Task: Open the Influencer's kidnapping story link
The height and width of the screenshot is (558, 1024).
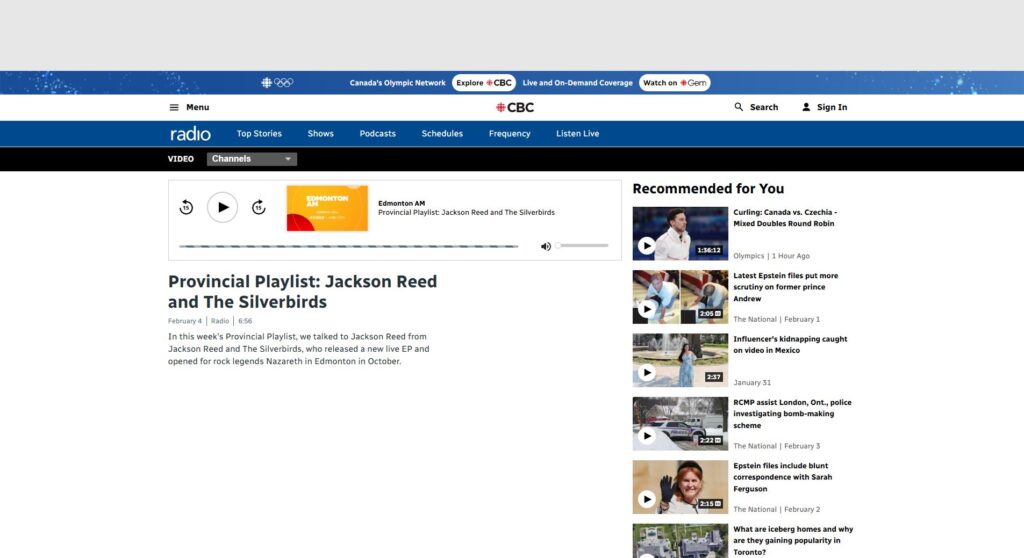Action: (x=789, y=345)
